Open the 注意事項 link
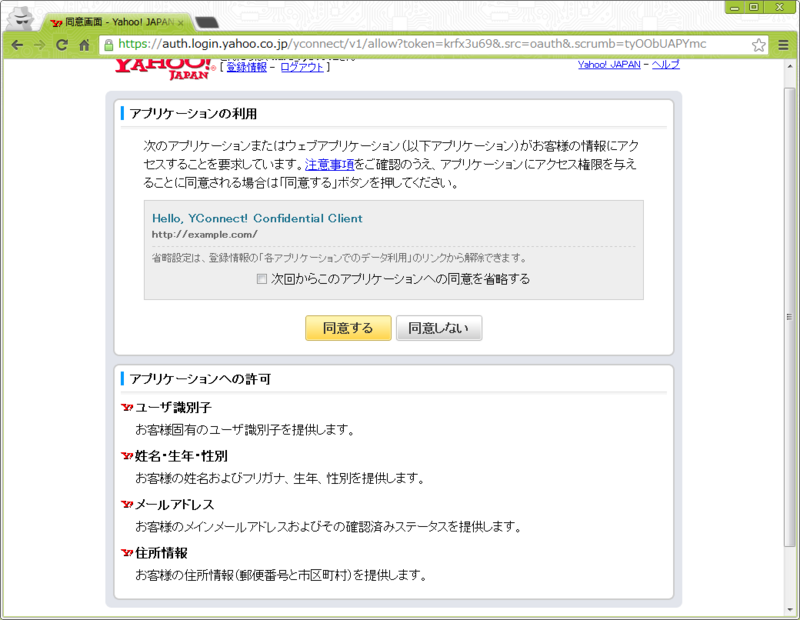 tap(329, 164)
